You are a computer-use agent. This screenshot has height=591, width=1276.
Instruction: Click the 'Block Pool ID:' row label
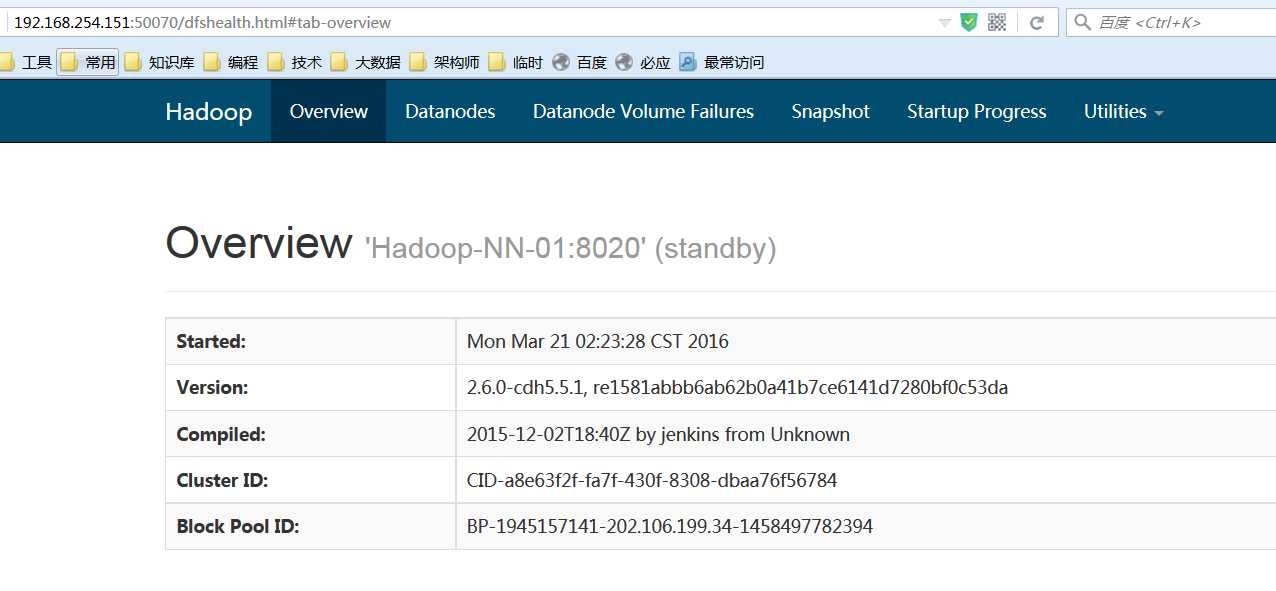tap(238, 526)
